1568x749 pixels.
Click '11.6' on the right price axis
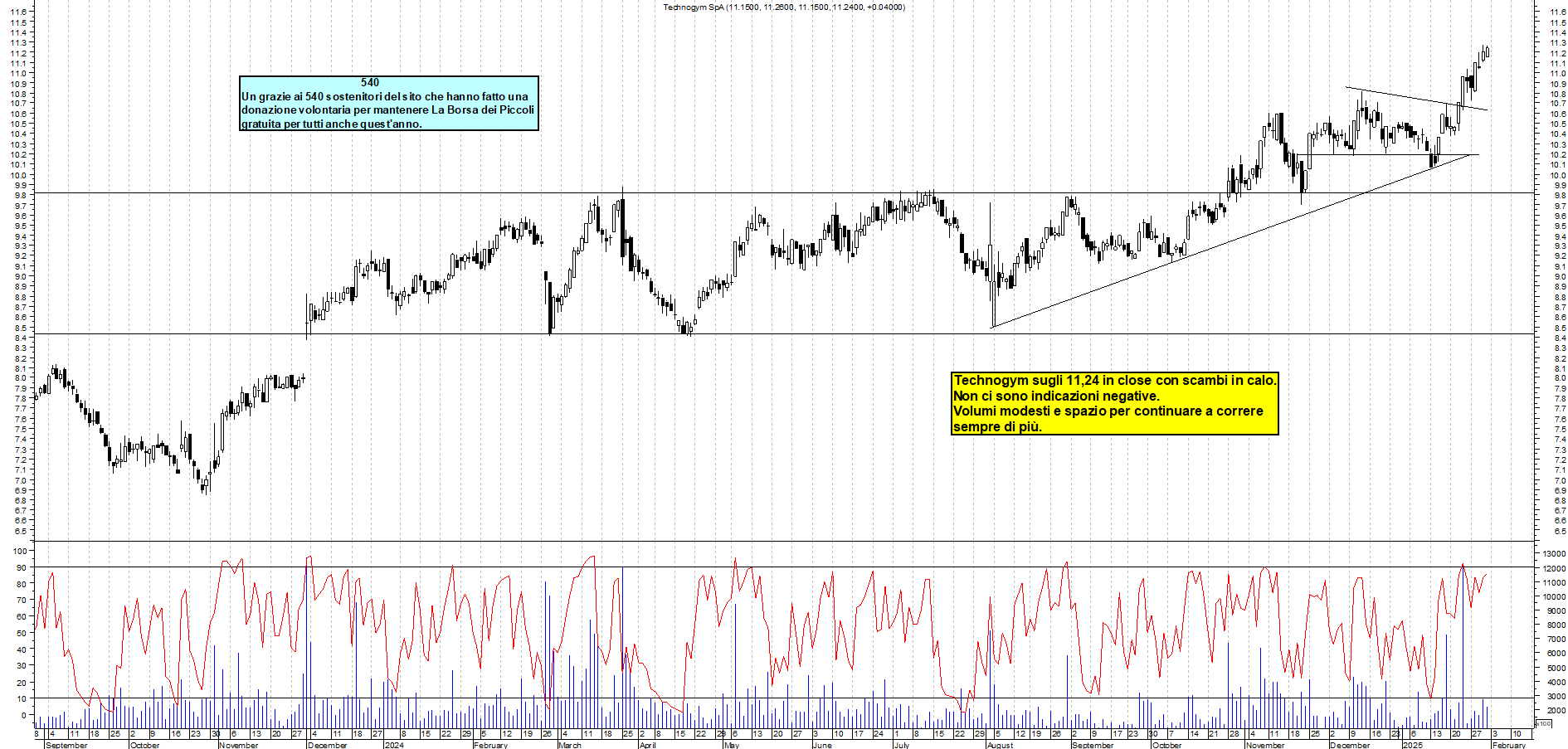pos(1557,12)
